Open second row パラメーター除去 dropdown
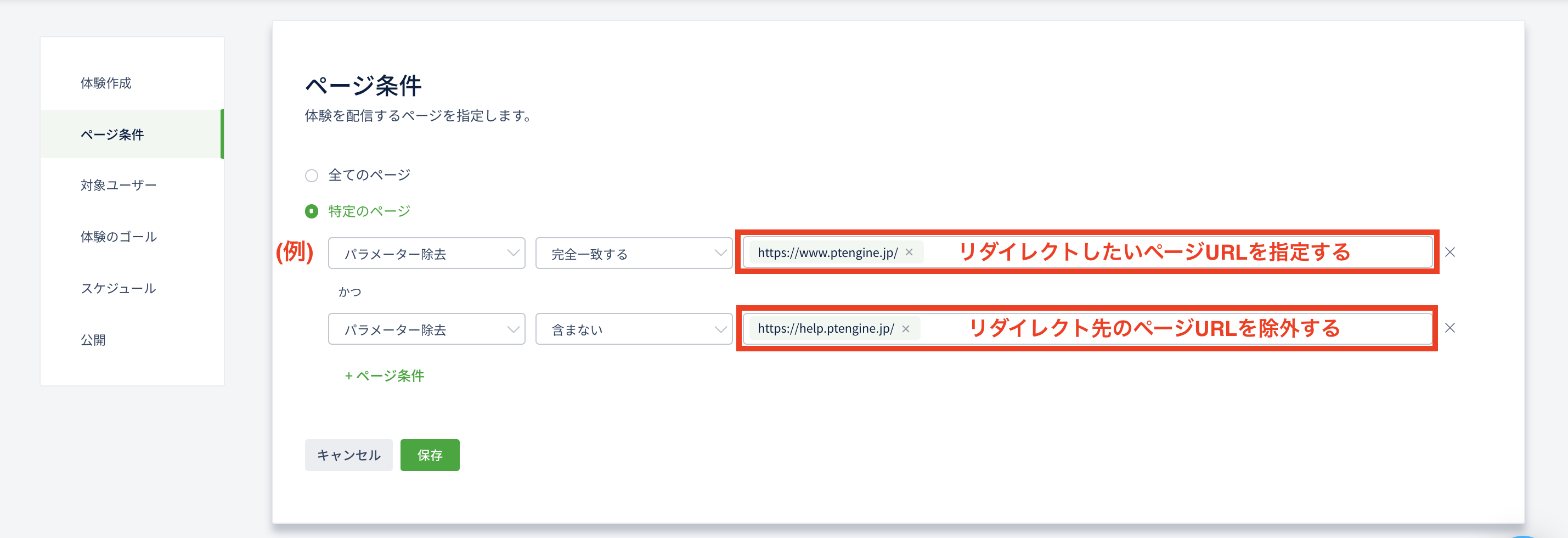This screenshot has width=1568, height=538. point(427,329)
